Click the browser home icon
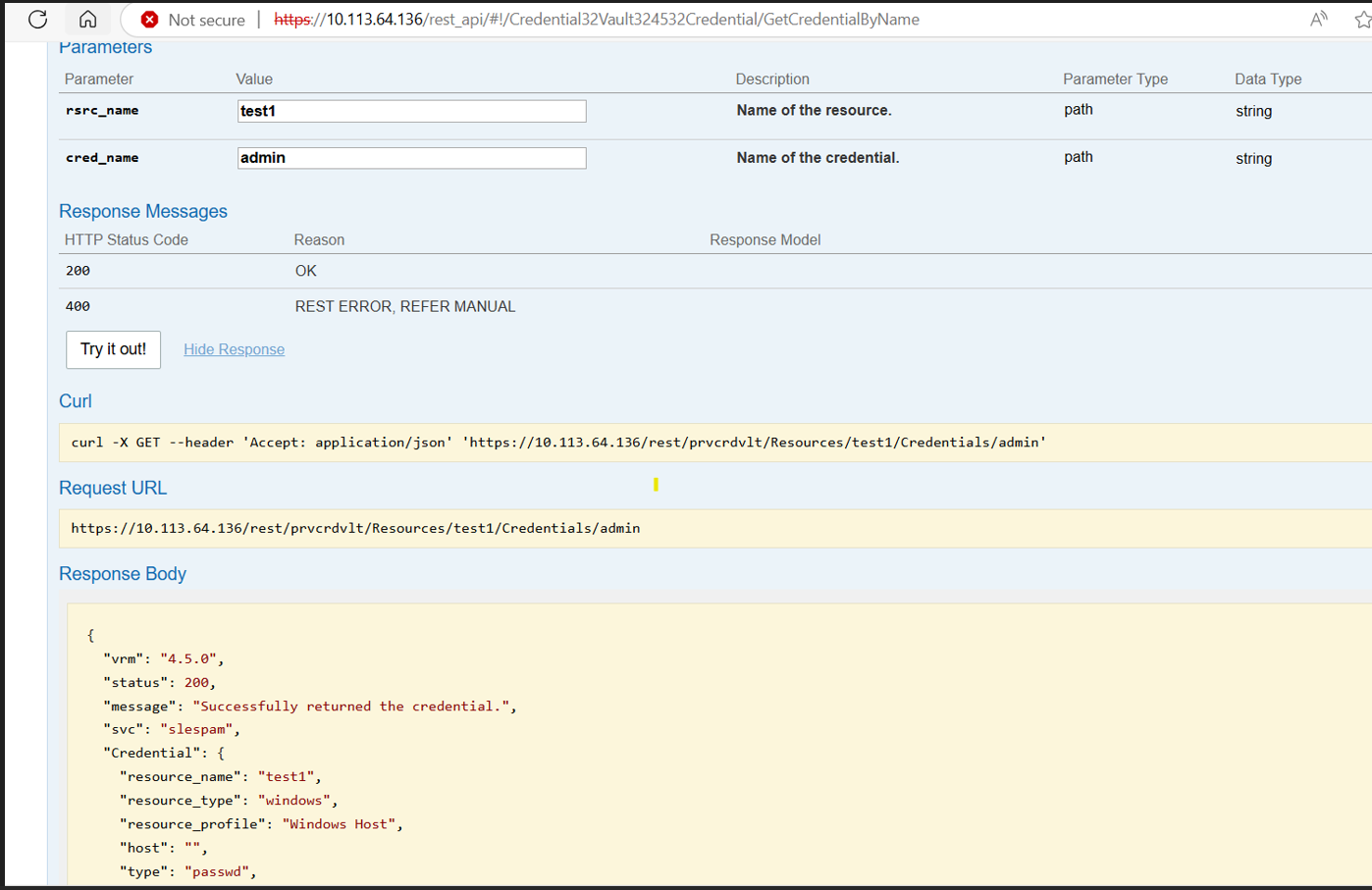The image size is (1372, 890). (x=87, y=20)
